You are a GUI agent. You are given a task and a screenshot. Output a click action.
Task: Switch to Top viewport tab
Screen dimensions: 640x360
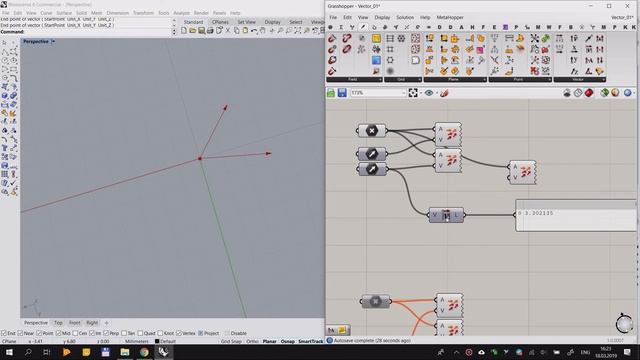point(58,323)
